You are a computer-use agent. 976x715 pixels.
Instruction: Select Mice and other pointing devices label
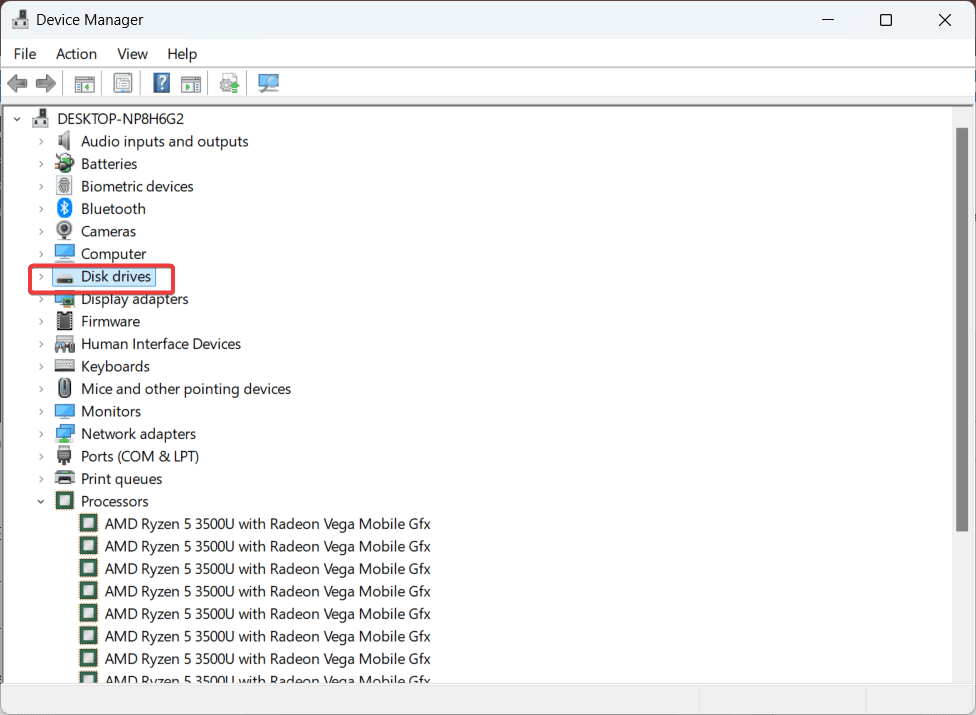[x=186, y=389]
